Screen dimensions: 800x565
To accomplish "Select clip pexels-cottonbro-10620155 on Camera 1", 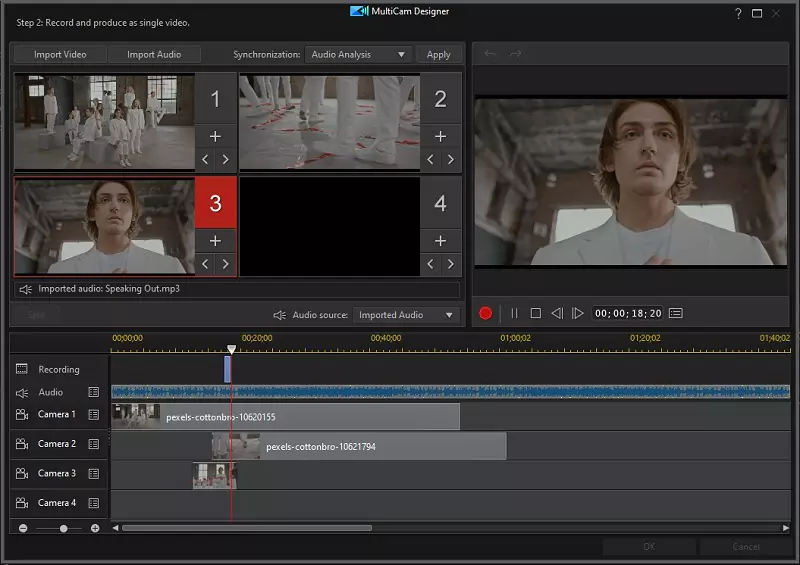I will (x=286, y=417).
